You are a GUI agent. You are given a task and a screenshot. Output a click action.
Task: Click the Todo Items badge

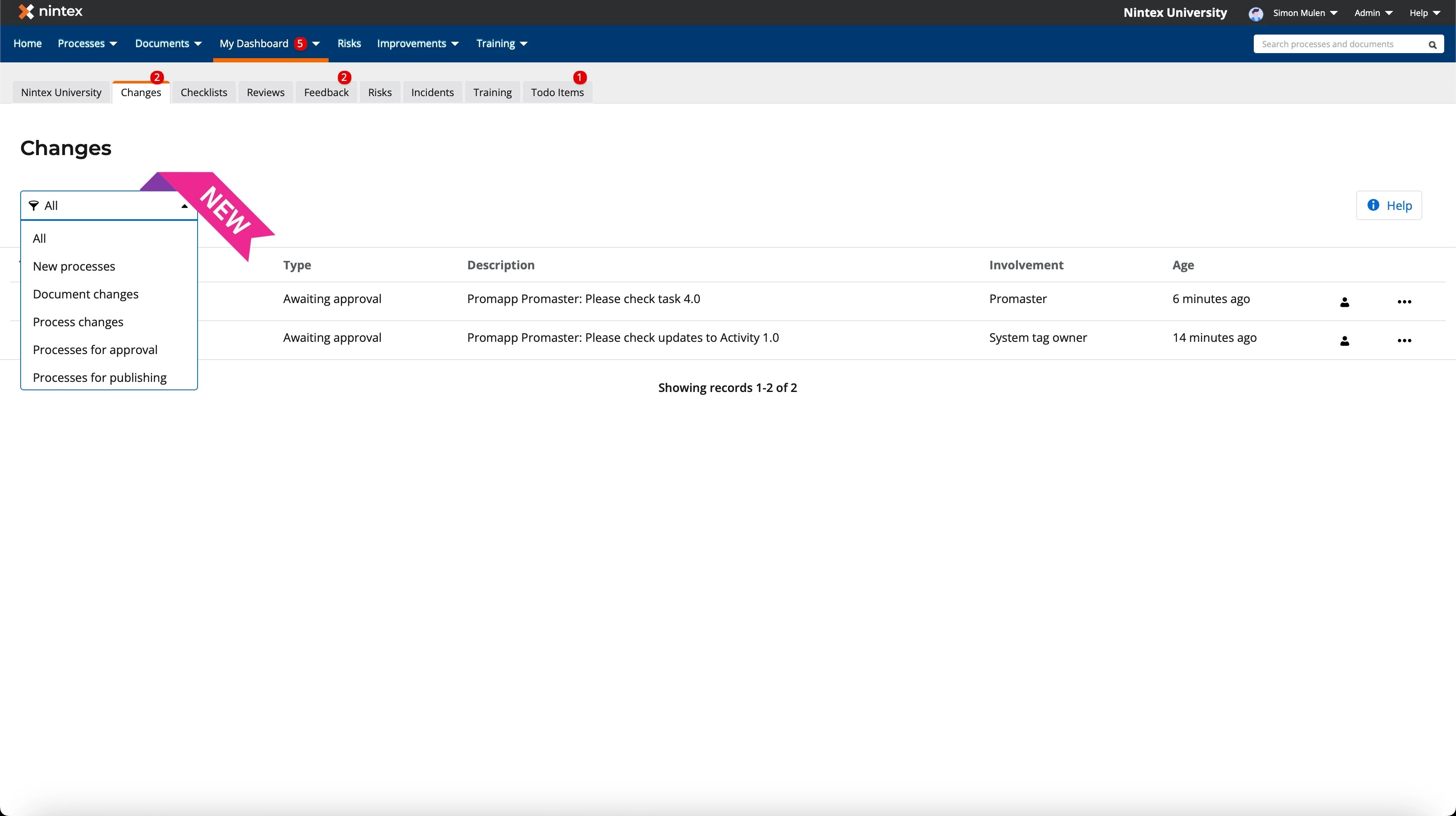tap(579, 77)
